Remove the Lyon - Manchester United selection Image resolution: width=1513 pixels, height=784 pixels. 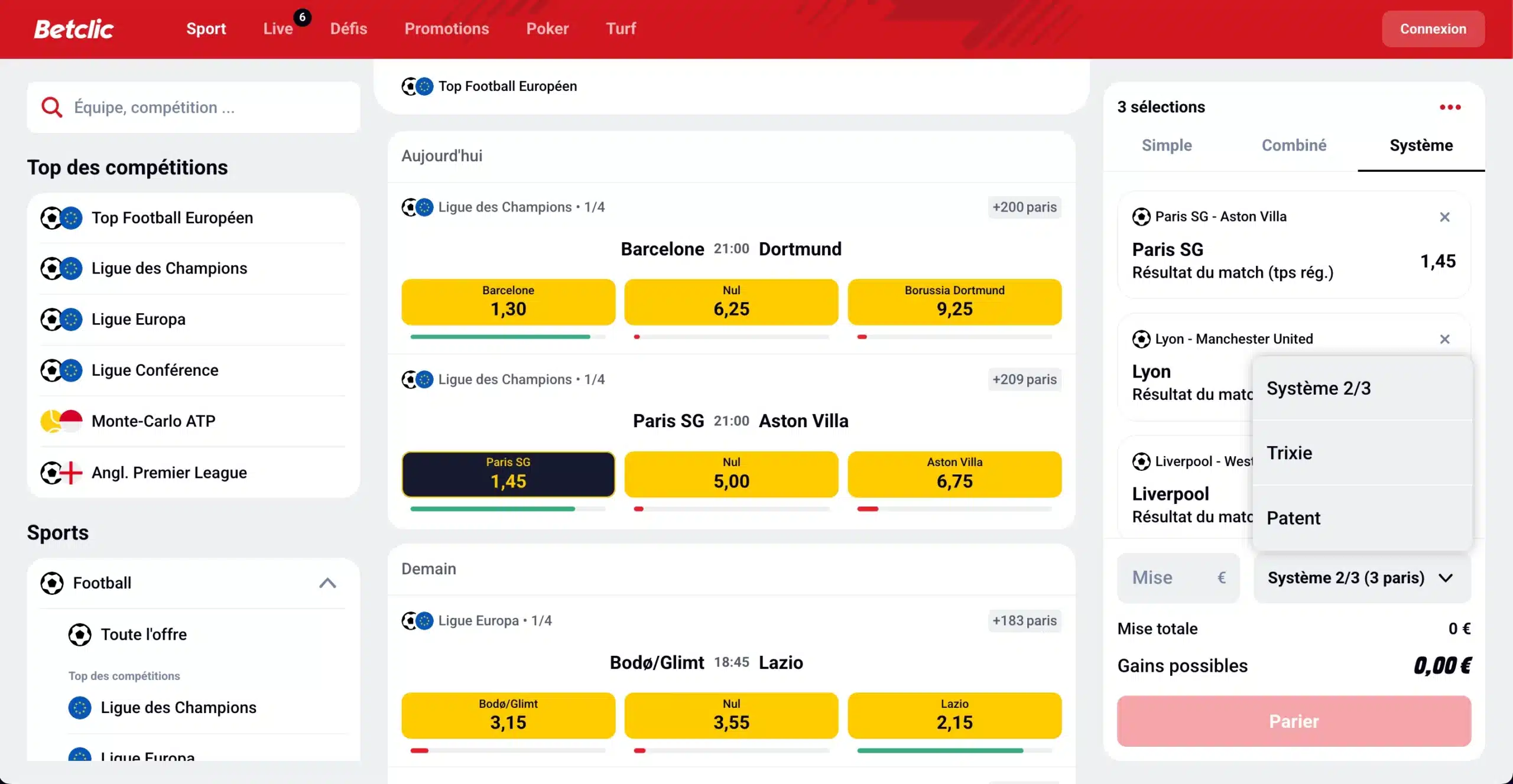point(1444,339)
